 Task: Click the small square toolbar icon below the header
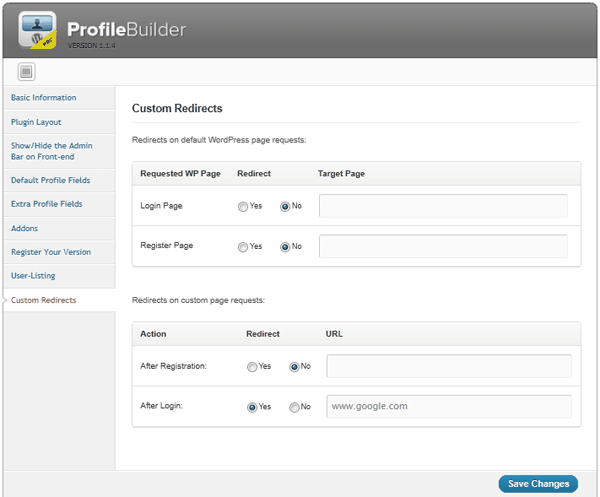click(26, 72)
